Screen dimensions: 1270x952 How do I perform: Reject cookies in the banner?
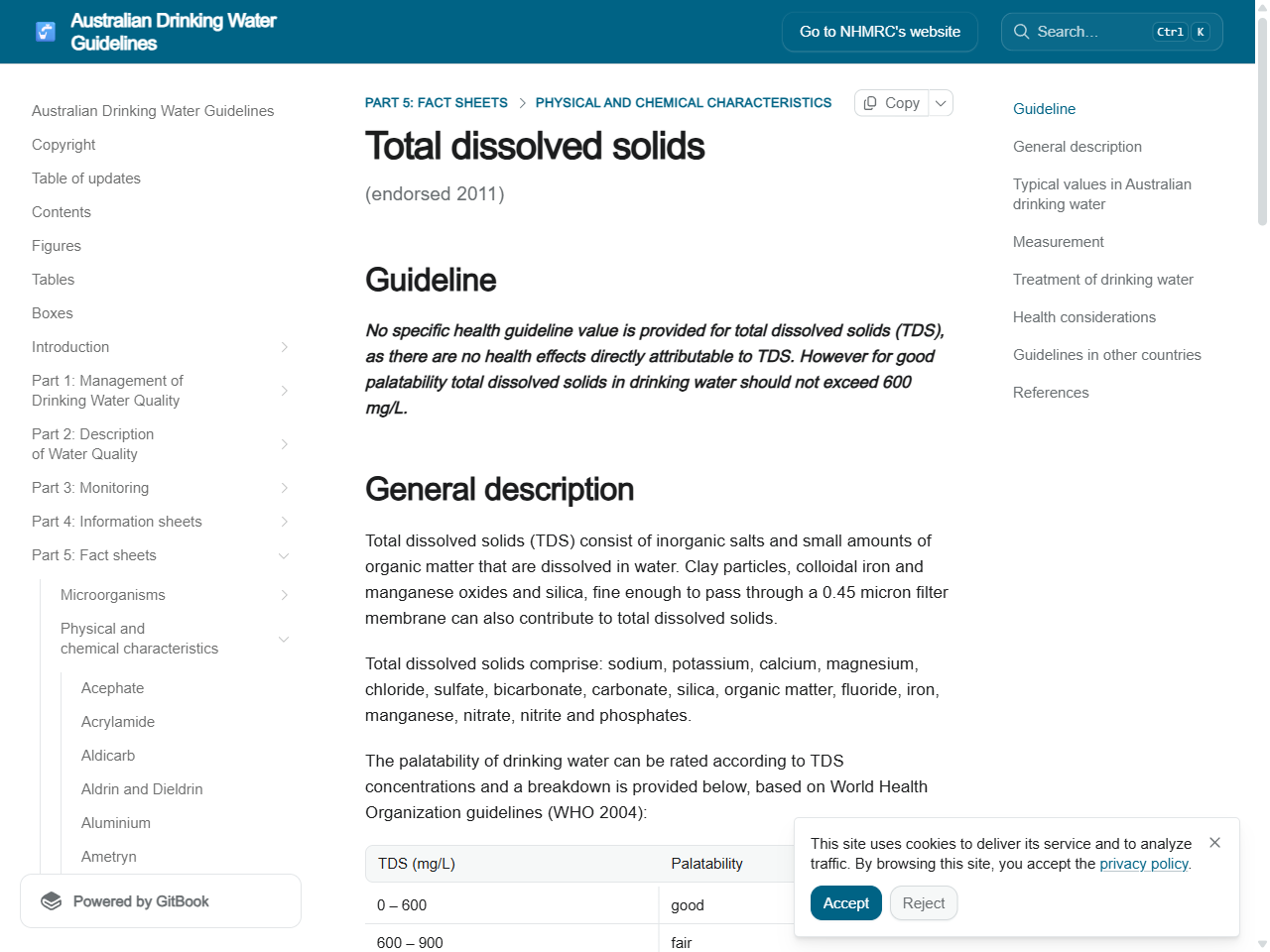[923, 902]
